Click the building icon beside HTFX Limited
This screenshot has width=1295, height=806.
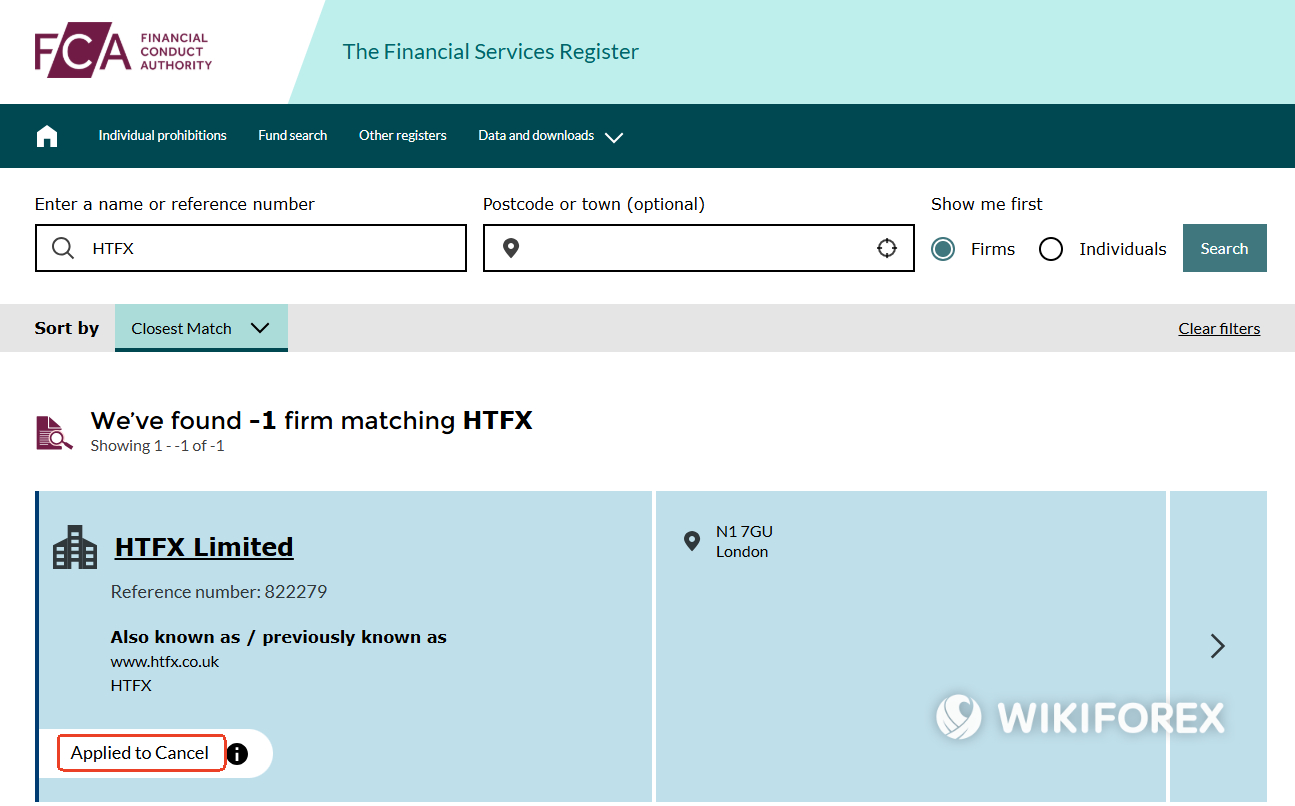coord(75,547)
